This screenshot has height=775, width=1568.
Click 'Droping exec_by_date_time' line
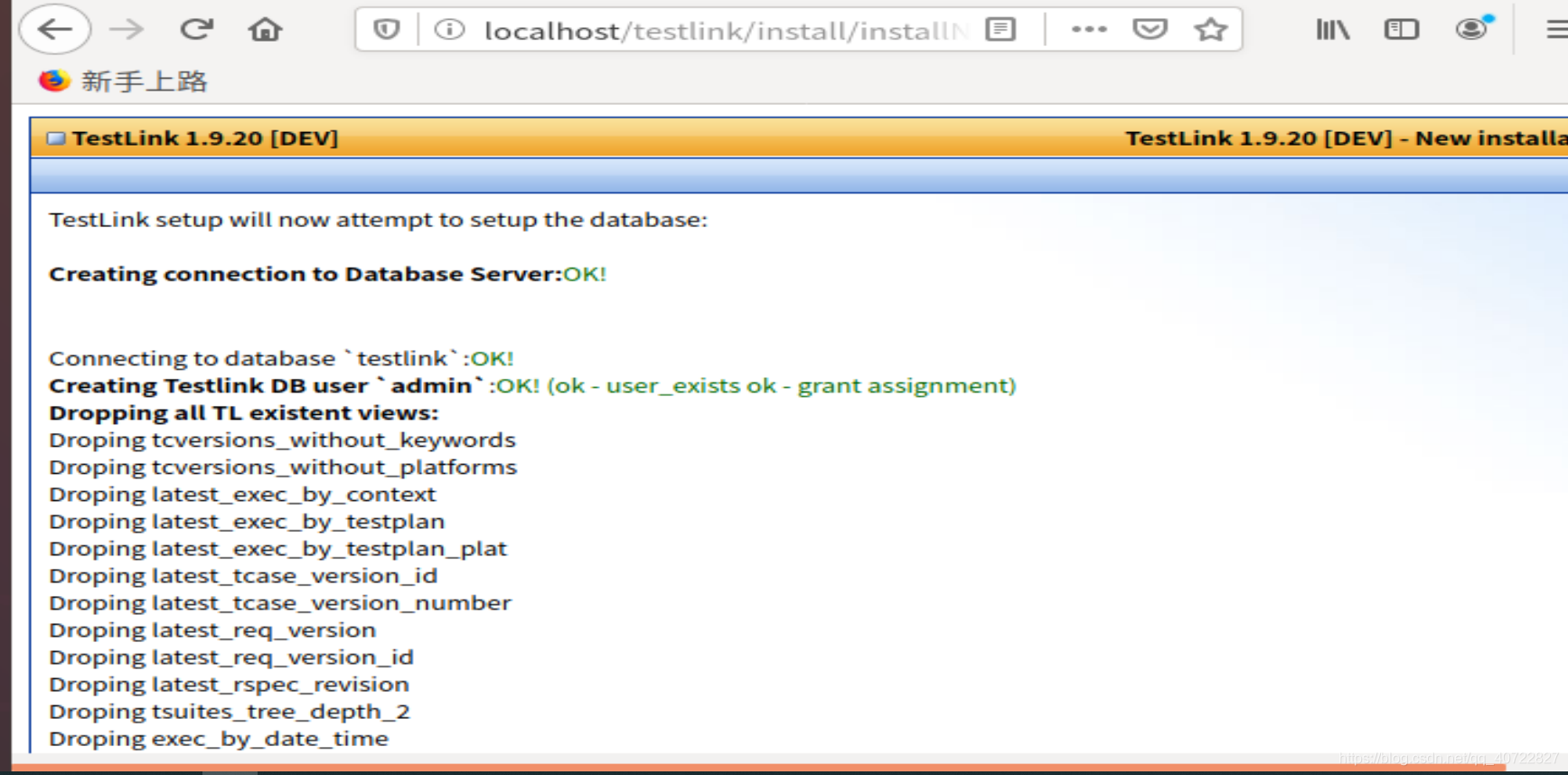tap(219, 739)
